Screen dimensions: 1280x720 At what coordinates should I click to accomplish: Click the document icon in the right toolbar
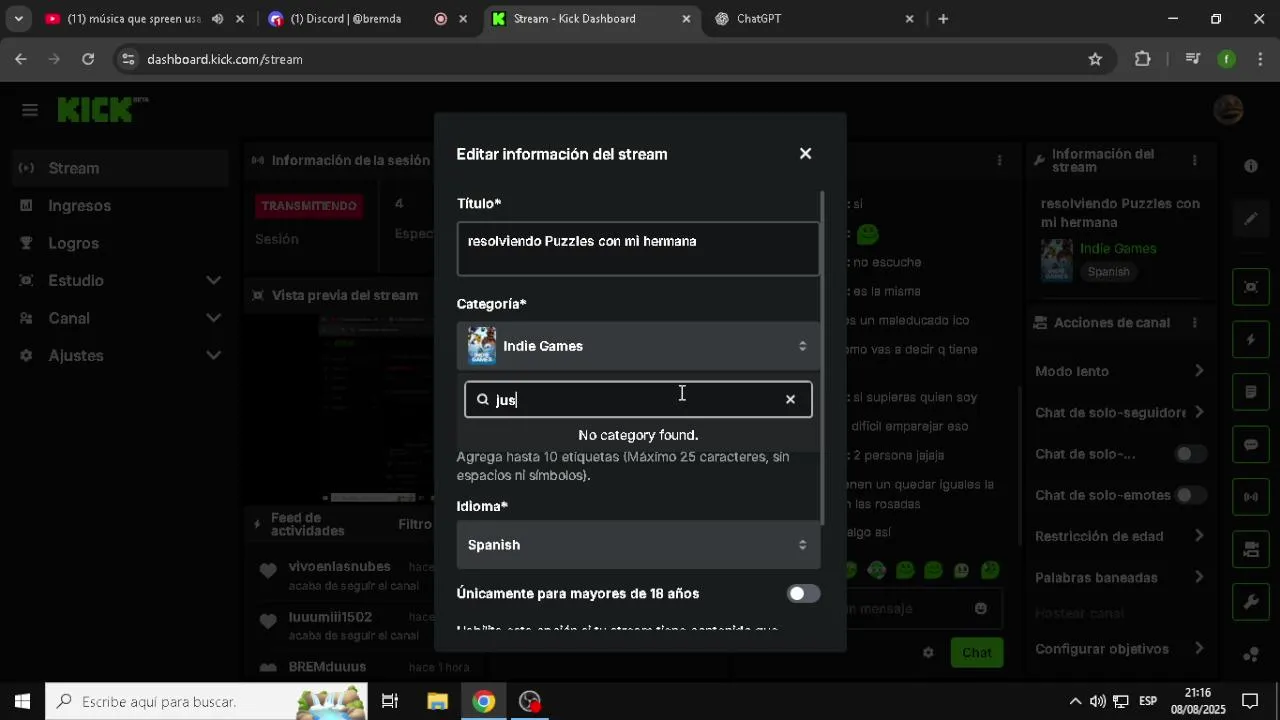tap(1251, 392)
